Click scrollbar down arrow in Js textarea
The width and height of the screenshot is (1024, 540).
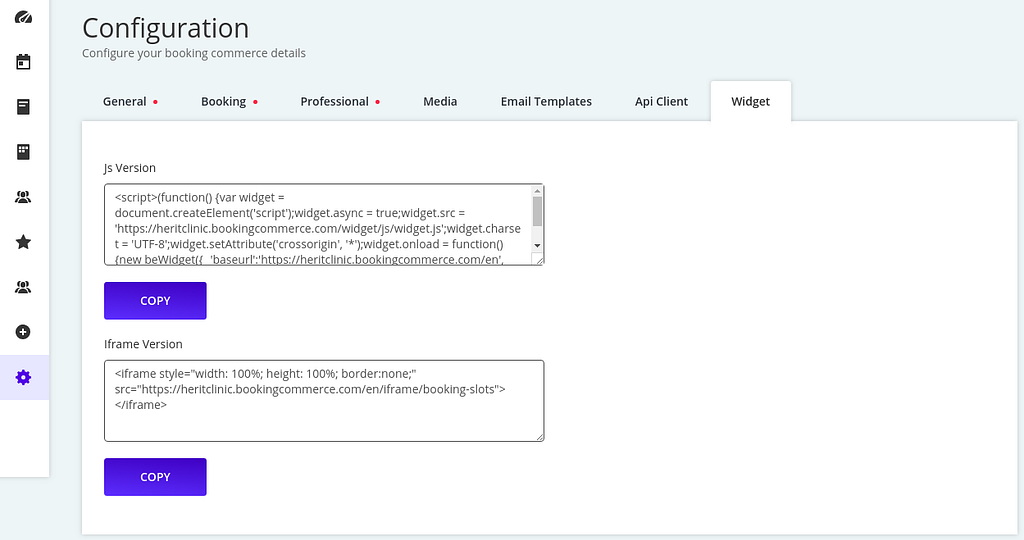pyautogui.click(x=537, y=246)
